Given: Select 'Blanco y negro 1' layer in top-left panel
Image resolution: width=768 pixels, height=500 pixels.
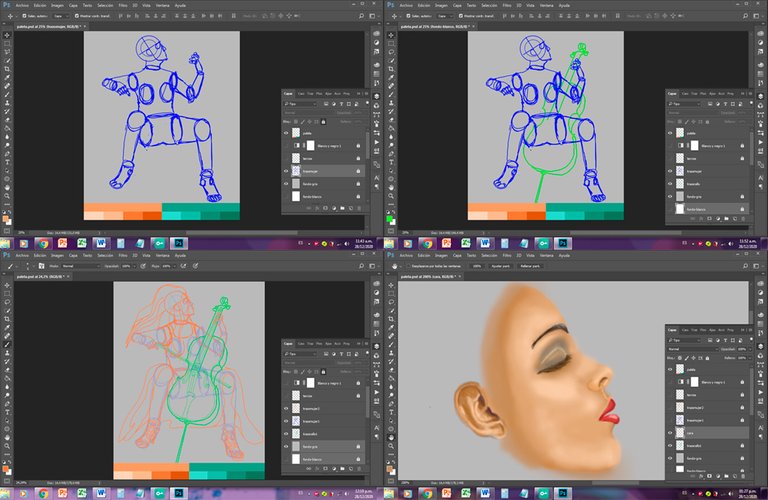Looking at the screenshot, I should [324, 145].
